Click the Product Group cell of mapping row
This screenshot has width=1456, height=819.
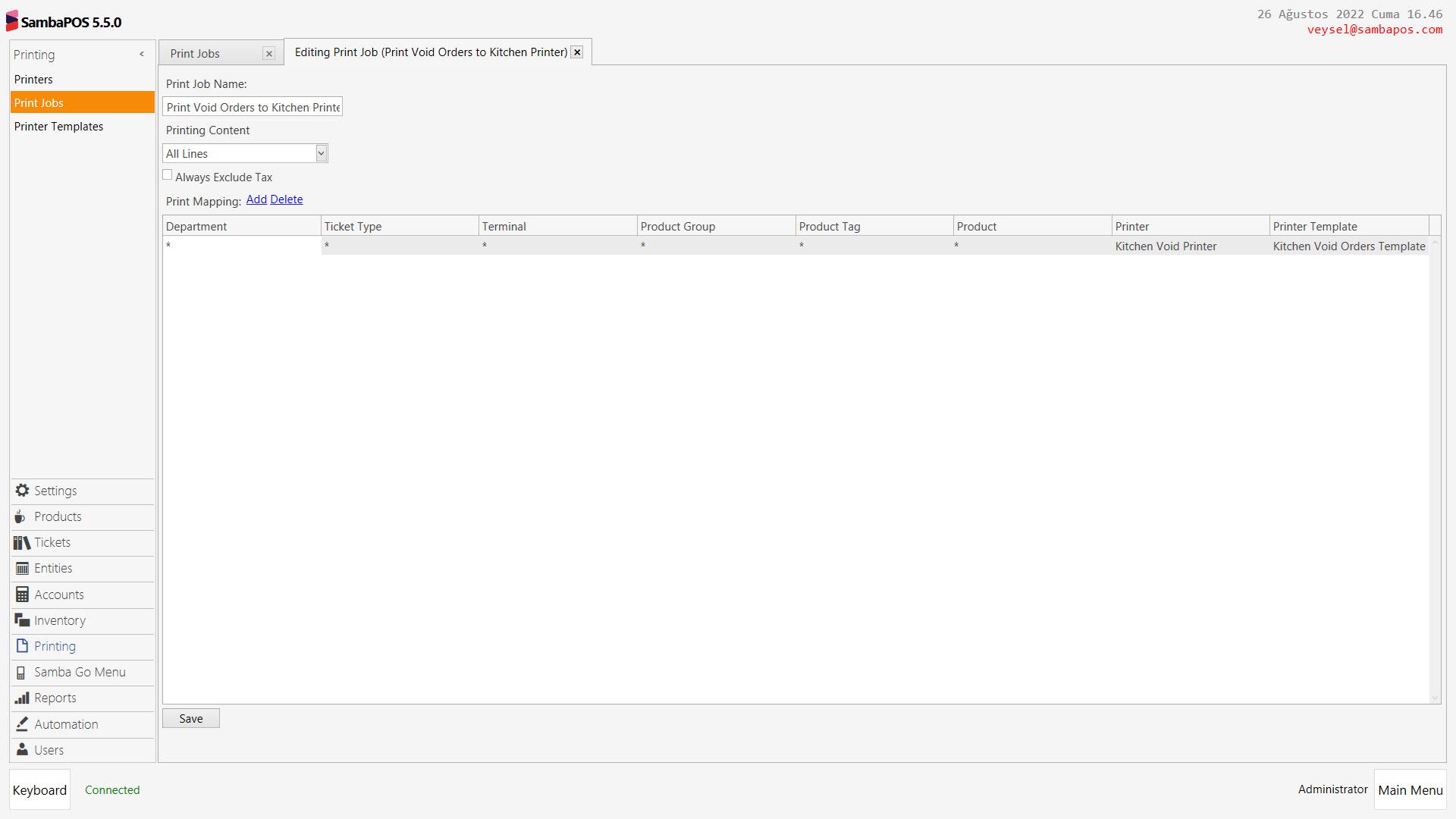pyautogui.click(x=716, y=246)
